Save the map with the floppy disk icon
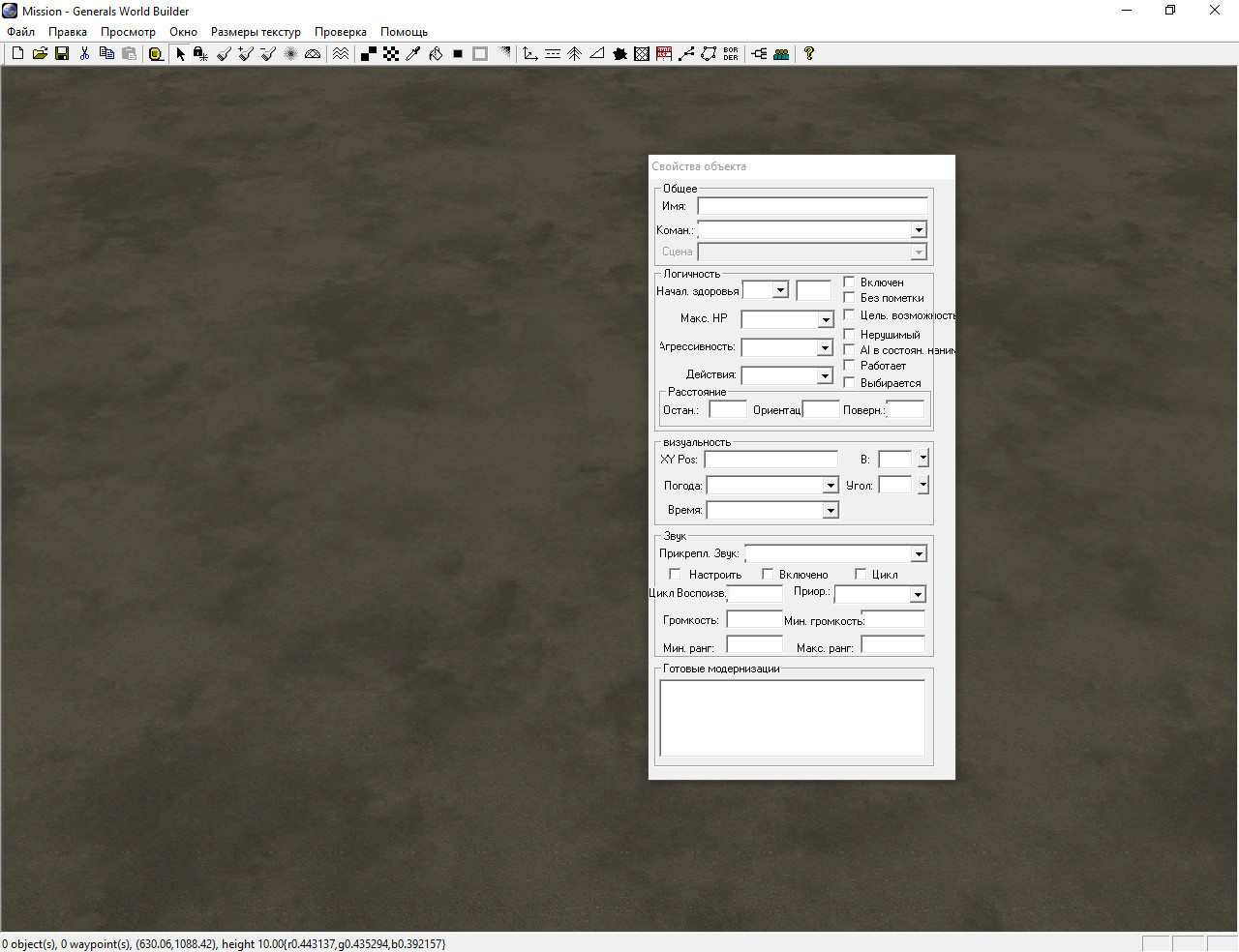Image resolution: width=1239 pixels, height=952 pixels. click(x=62, y=54)
